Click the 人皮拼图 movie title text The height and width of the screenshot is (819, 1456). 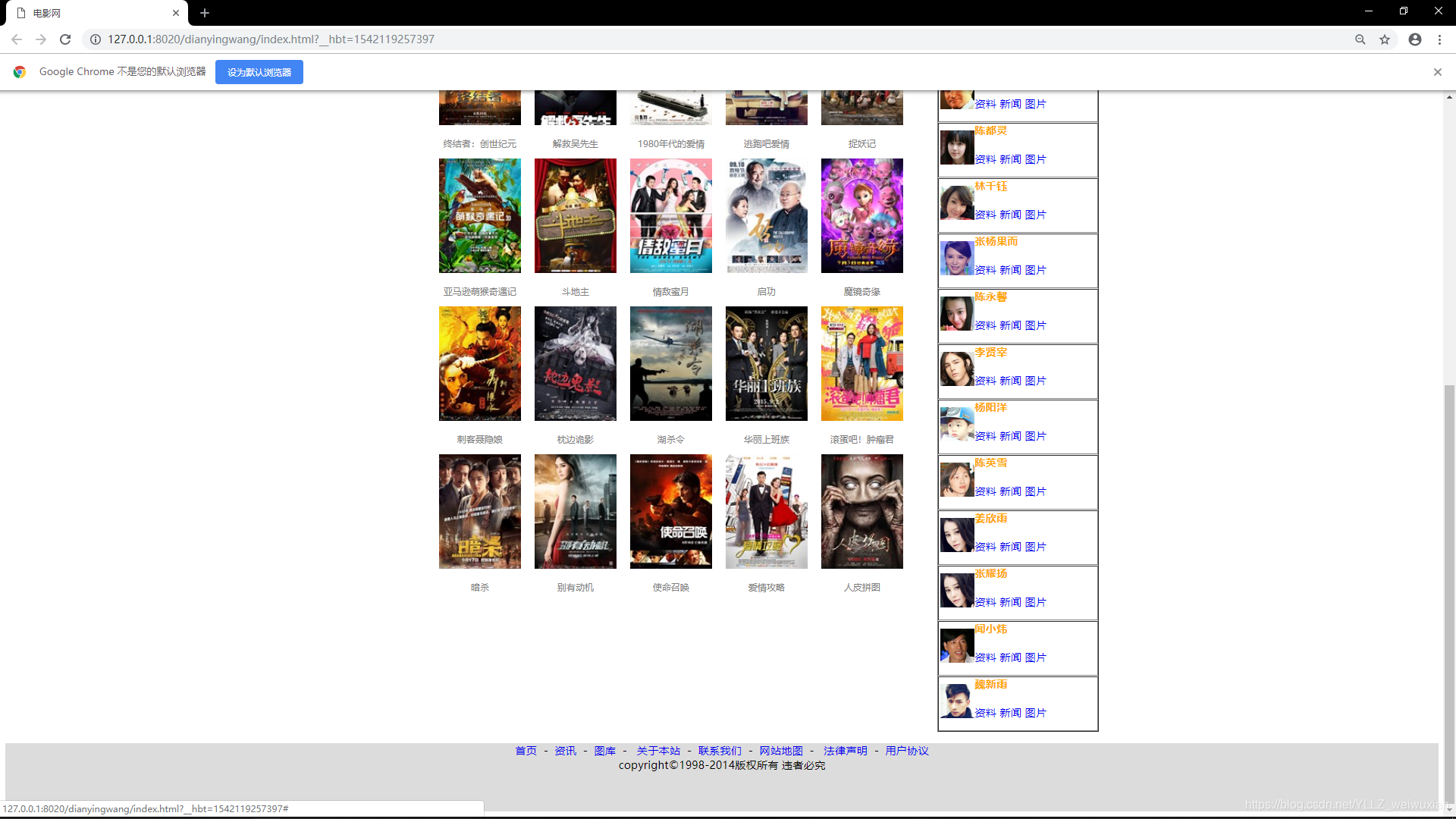[861, 588]
